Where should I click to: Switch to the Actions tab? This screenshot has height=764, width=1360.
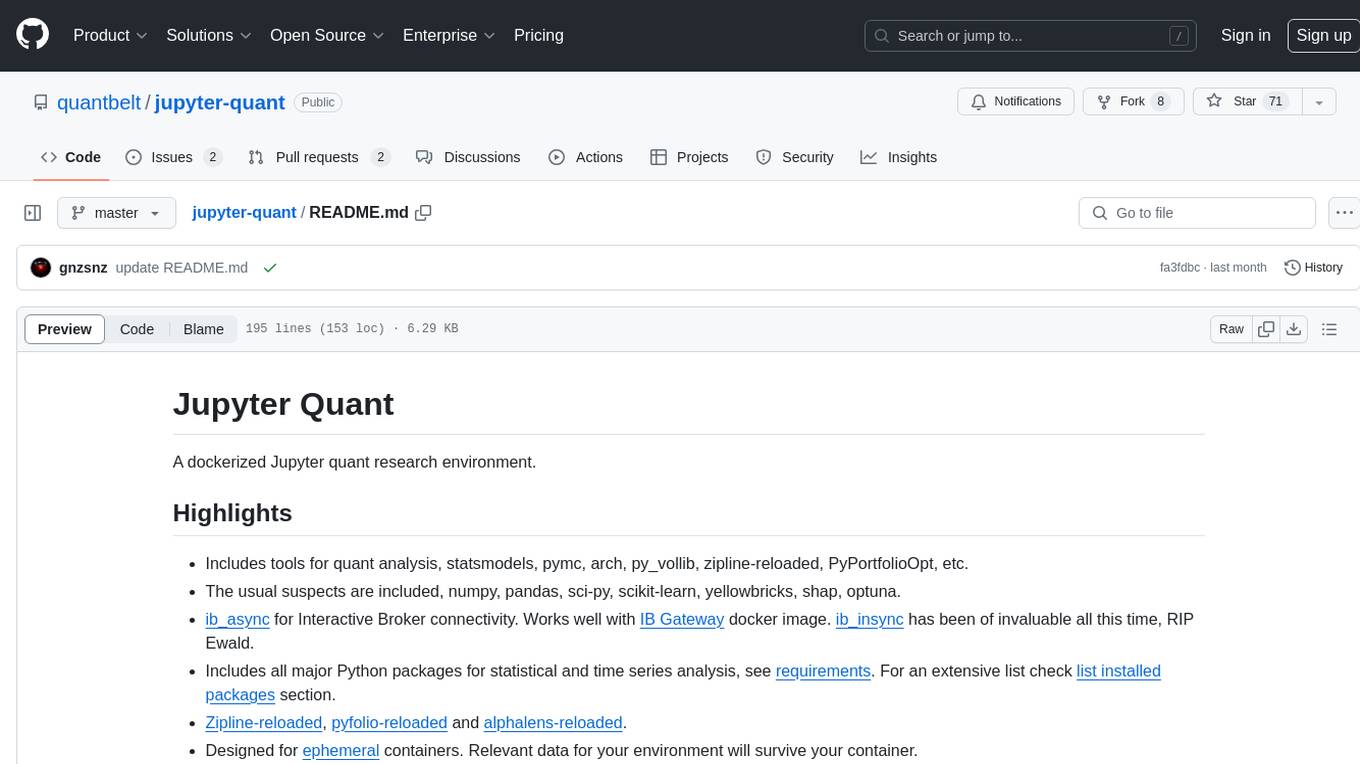coord(586,157)
